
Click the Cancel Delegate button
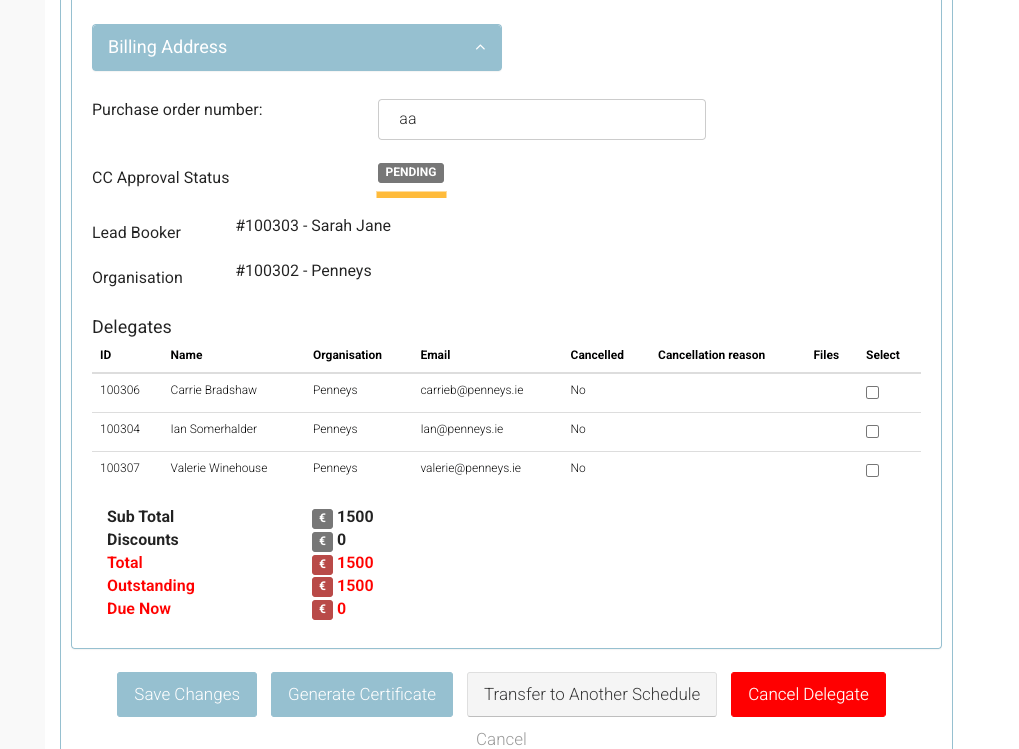[x=807, y=694]
